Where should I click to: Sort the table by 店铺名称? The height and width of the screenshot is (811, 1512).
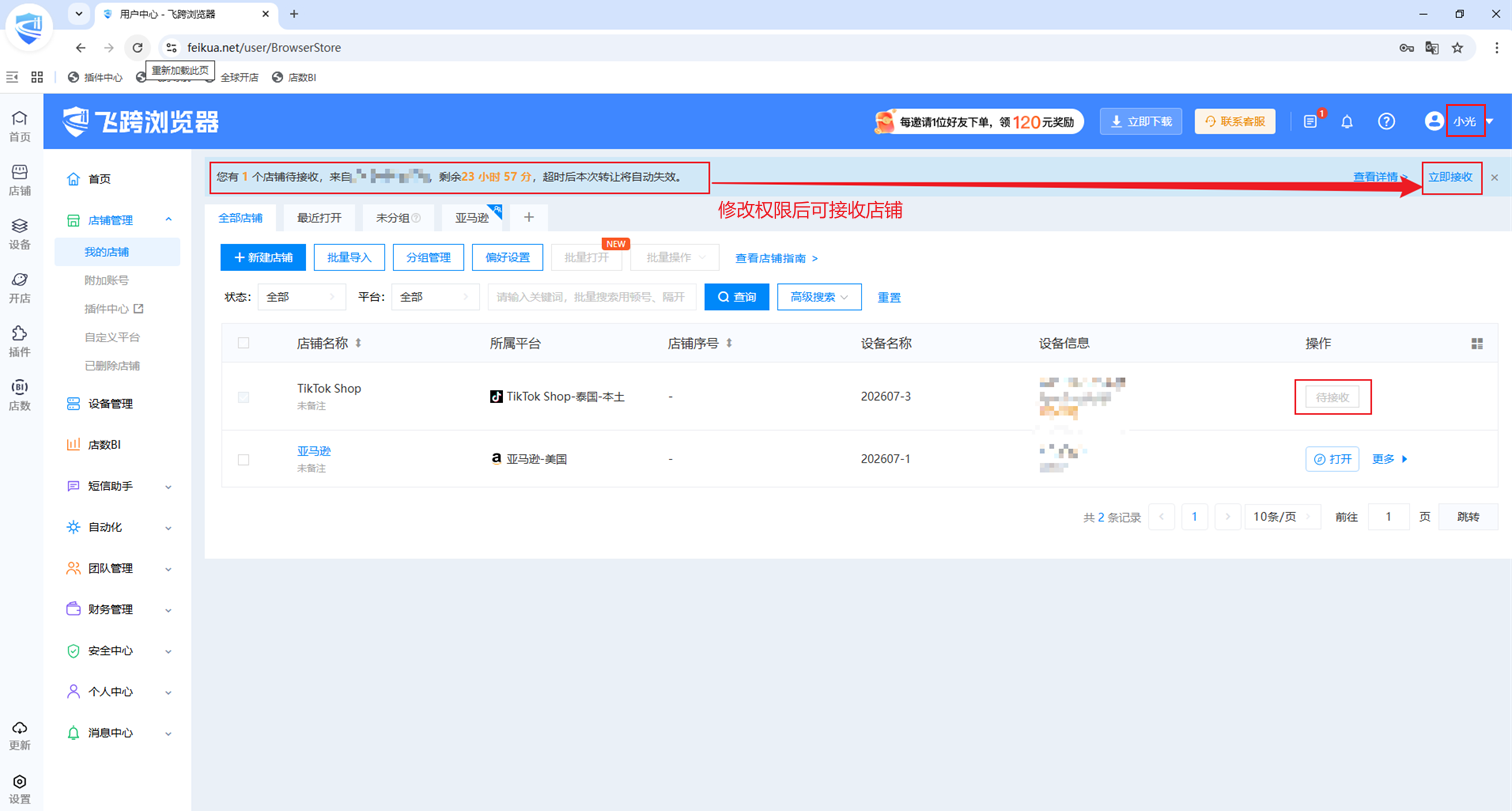pos(358,343)
